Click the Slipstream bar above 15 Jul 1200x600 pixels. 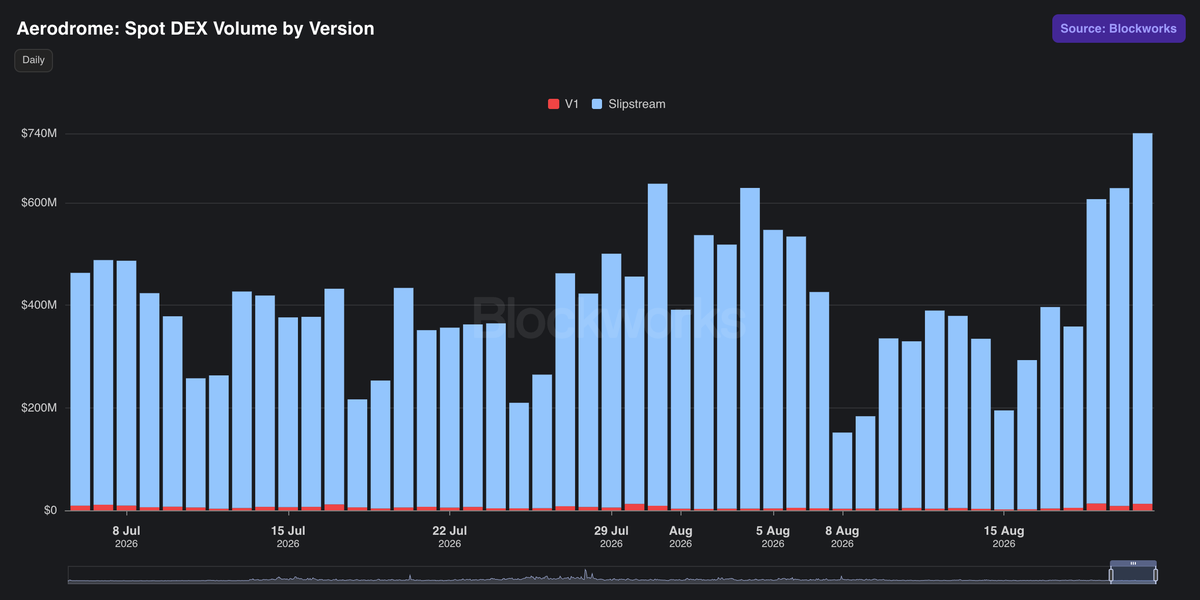tap(288, 412)
